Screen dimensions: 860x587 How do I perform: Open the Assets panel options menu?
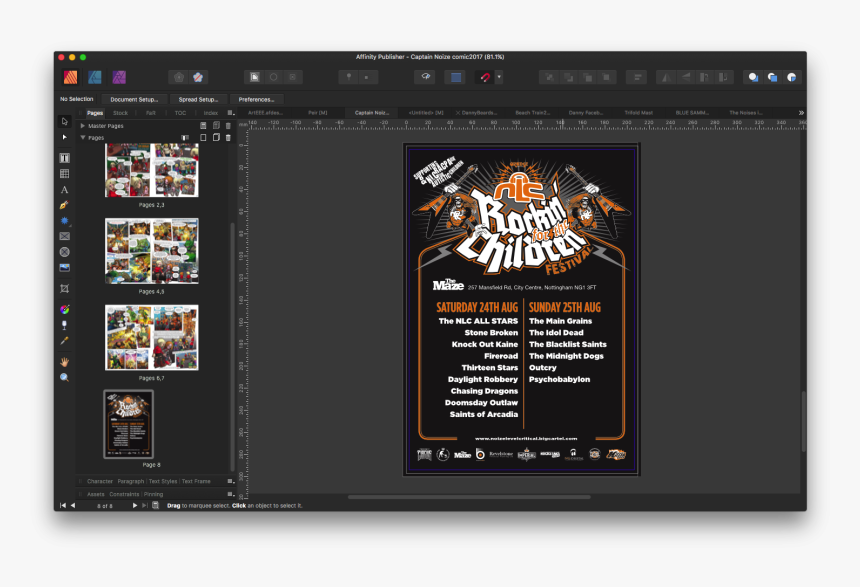click(231, 494)
